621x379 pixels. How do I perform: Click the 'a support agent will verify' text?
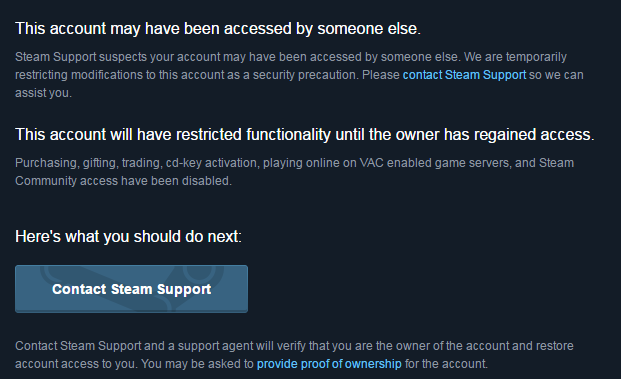(x=237, y=346)
